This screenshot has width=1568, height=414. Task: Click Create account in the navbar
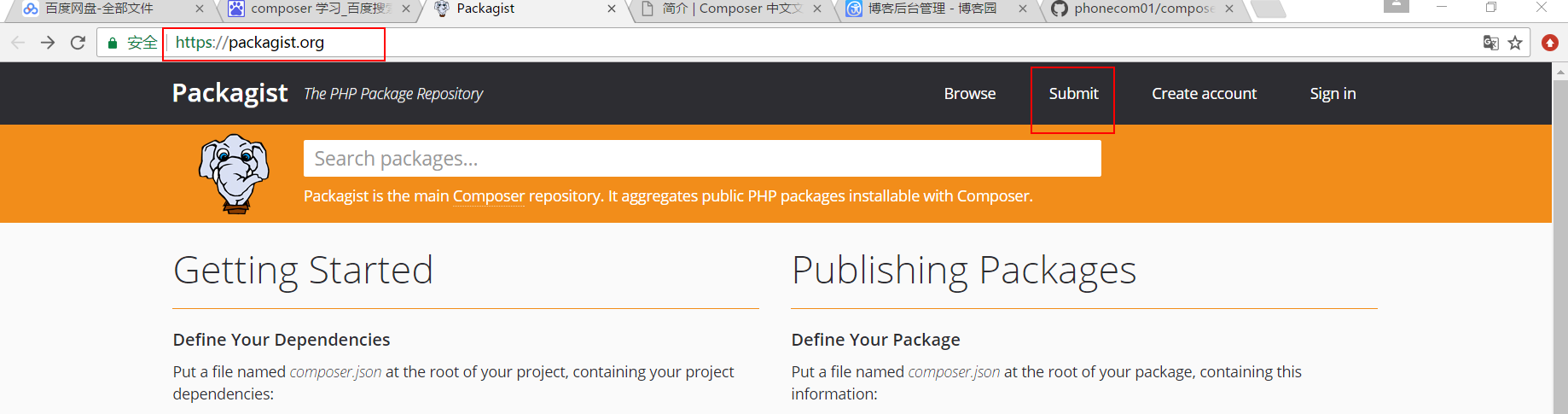(1204, 94)
